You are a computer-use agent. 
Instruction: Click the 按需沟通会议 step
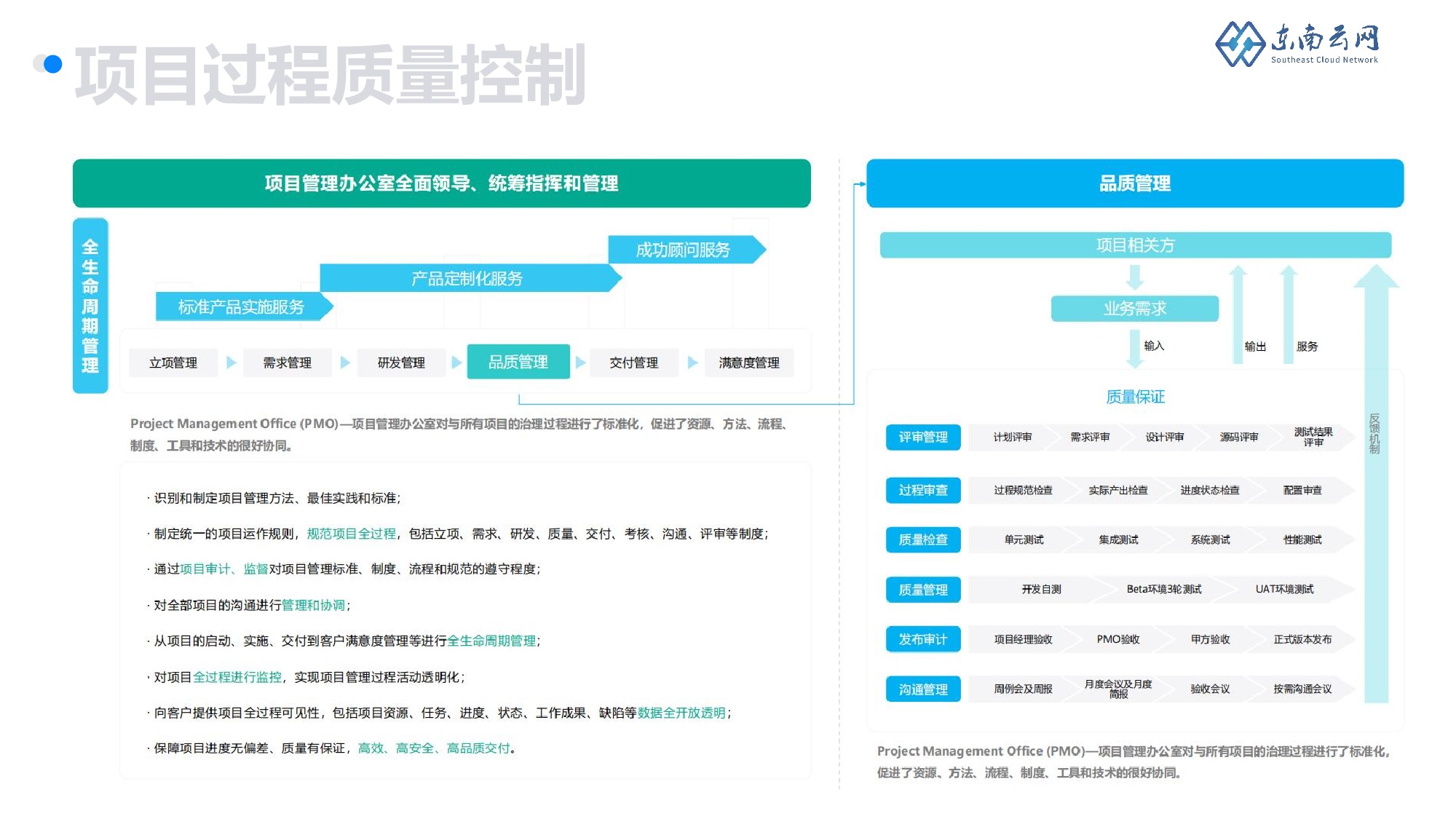tap(1302, 689)
